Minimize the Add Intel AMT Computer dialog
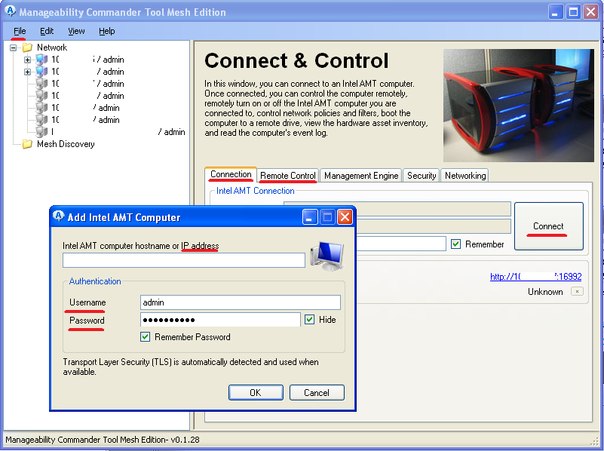Screen dimensions: 604x451 coord(310,217)
